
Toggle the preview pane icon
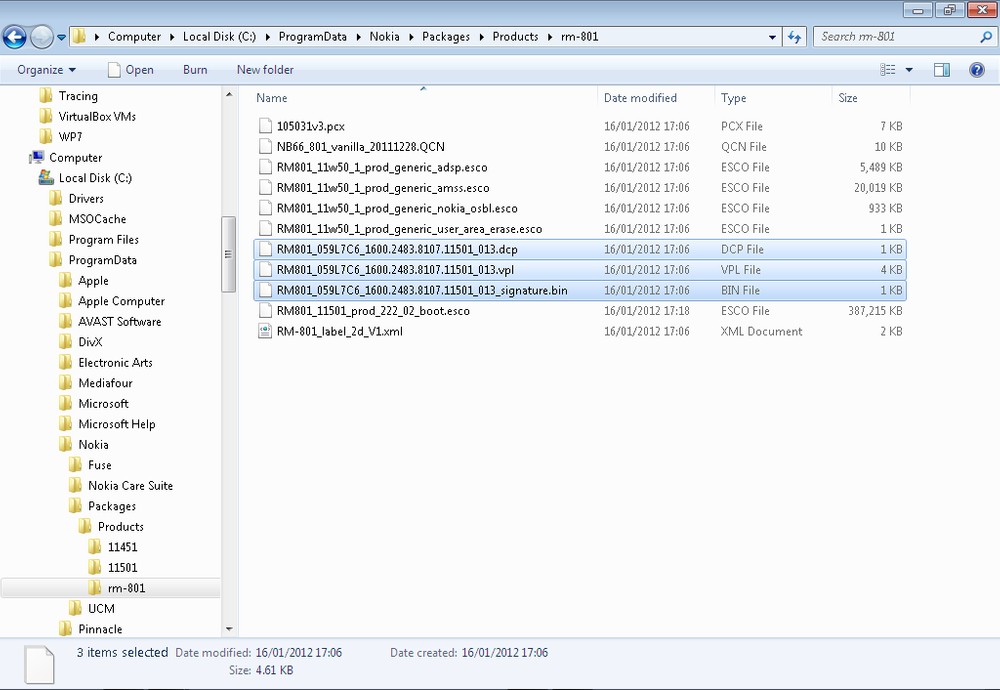942,70
